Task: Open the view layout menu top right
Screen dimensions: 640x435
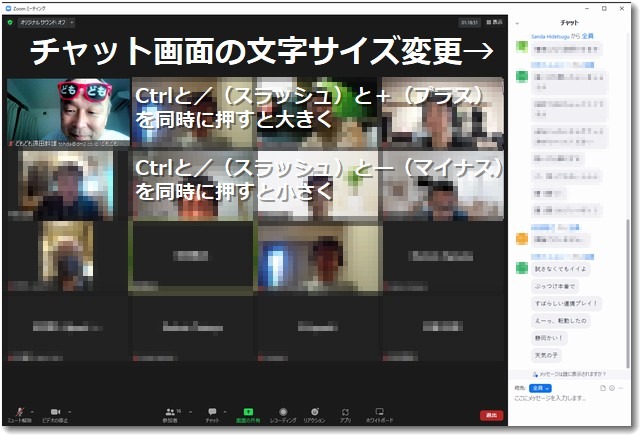Action: (494, 22)
